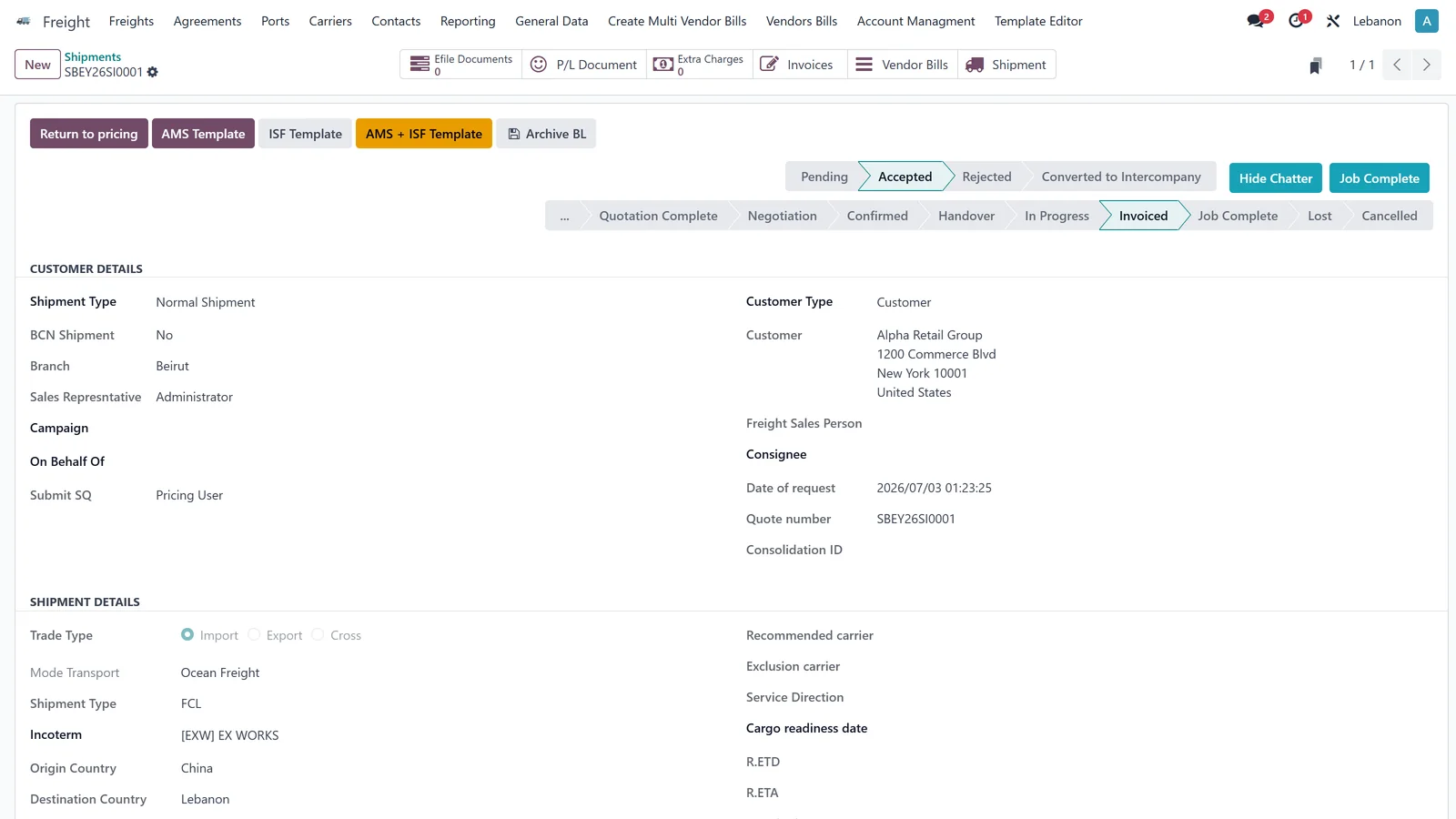This screenshot has height=819, width=1456.
Task: Click the AMS Template button
Action: [x=203, y=134]
